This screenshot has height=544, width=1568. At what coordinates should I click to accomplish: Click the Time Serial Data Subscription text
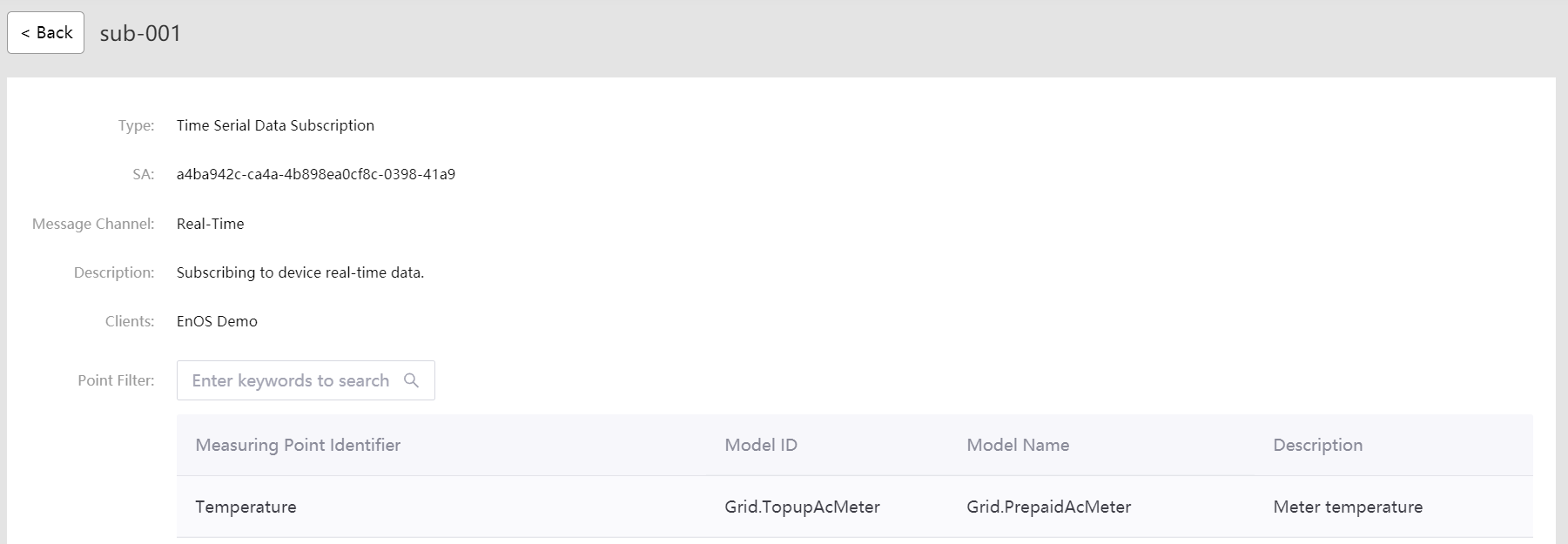pos(275,125)
